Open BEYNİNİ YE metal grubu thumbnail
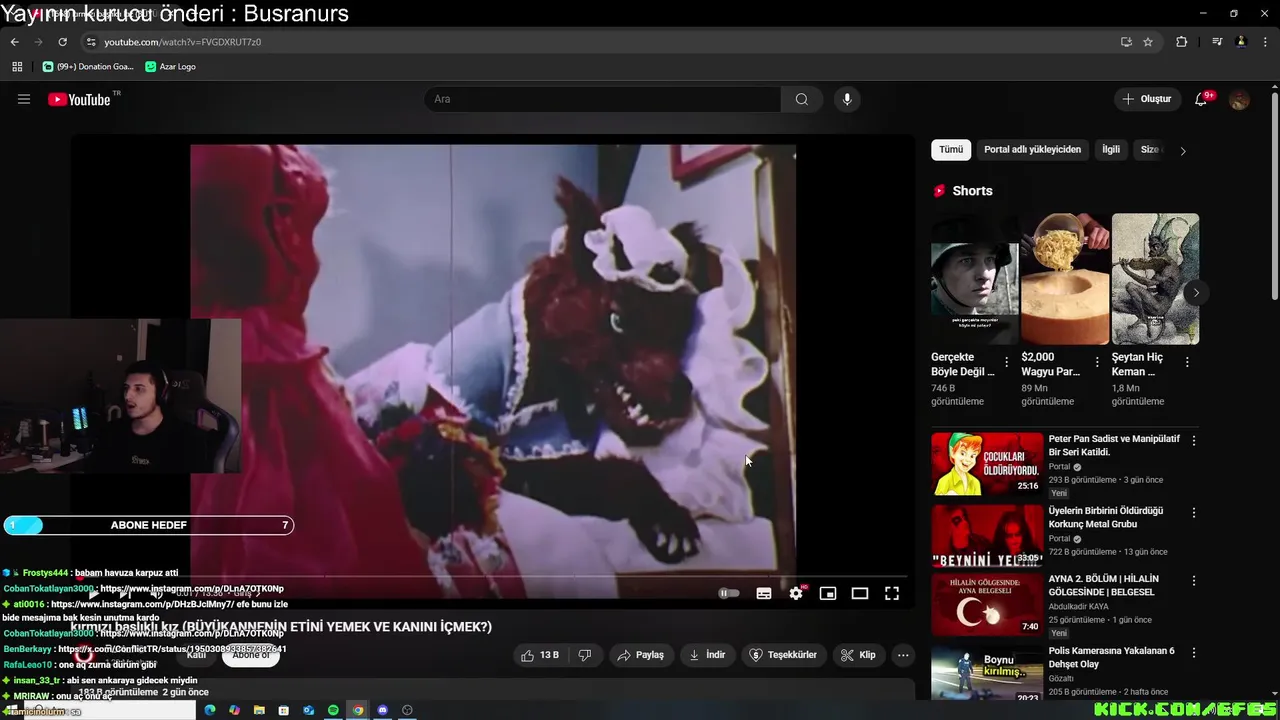 pos(987,535)
